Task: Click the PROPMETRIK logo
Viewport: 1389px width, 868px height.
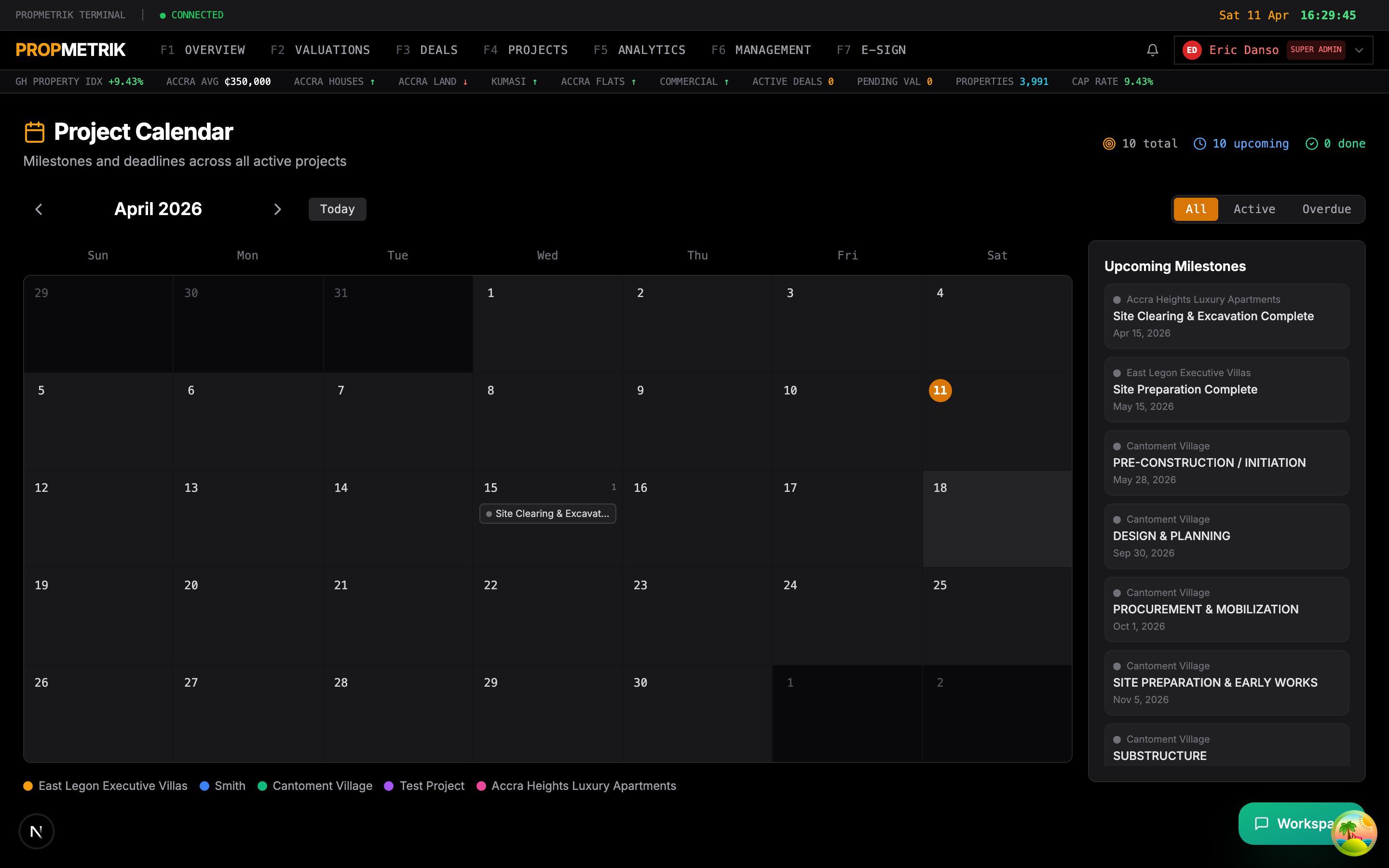Action: 70,50
